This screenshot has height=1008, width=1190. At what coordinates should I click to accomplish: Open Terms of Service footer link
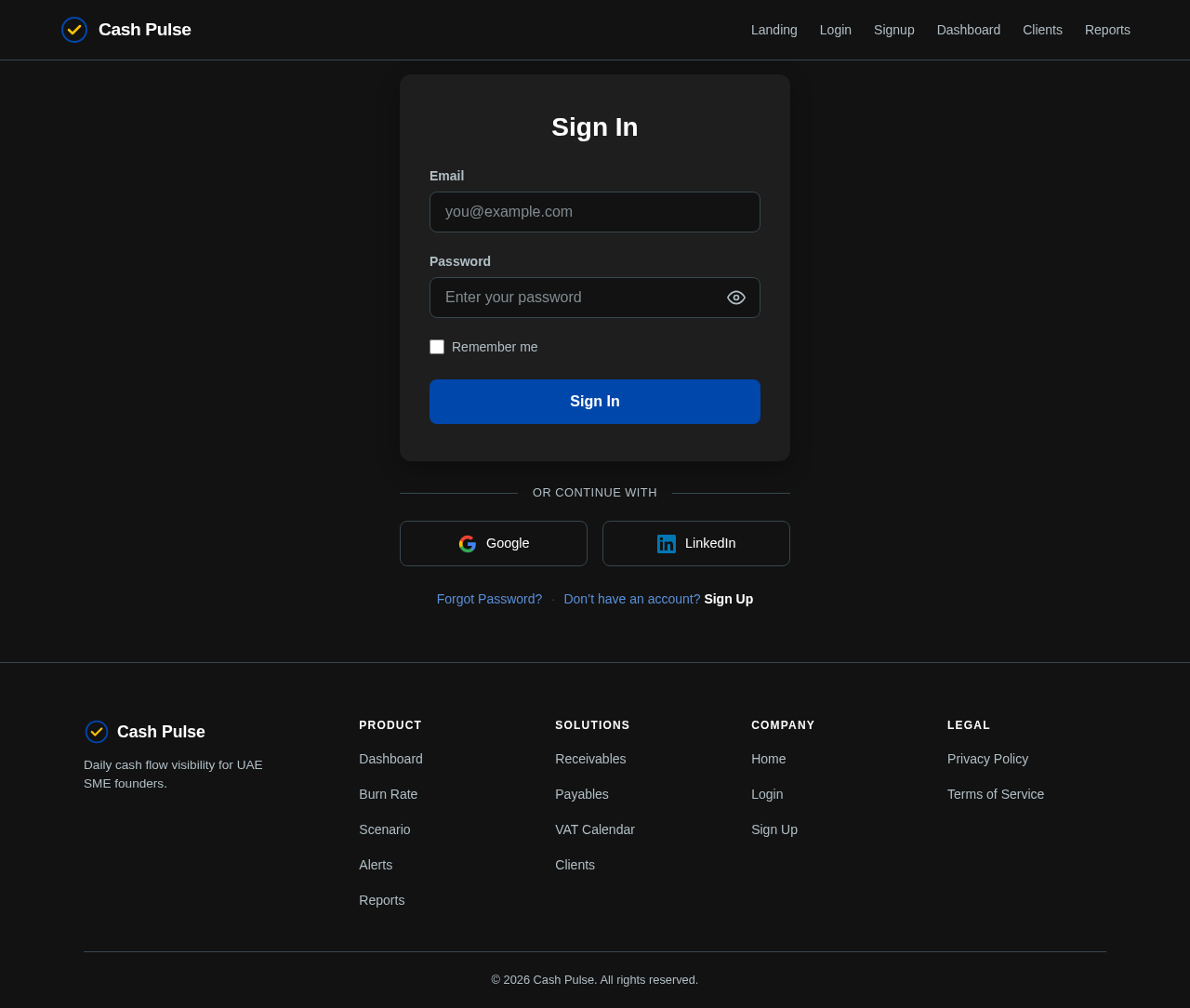[996, 794]
